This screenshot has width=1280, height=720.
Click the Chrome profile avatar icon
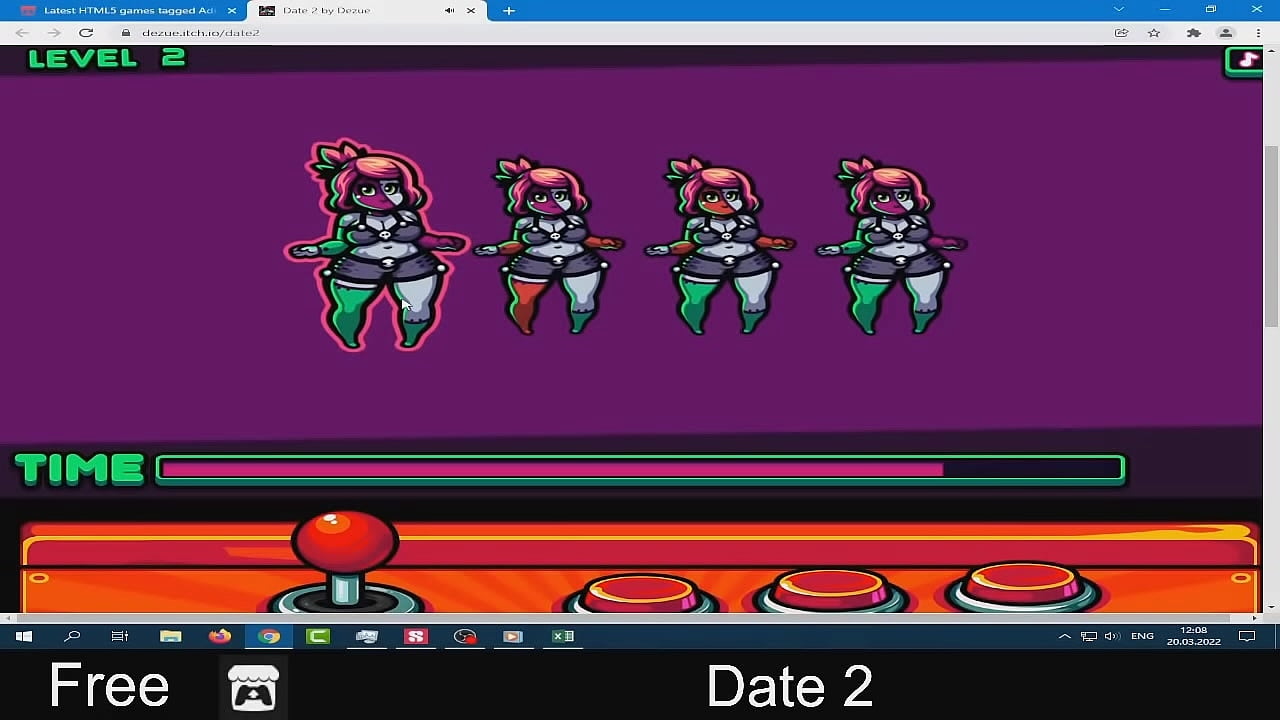[1226, 32]
